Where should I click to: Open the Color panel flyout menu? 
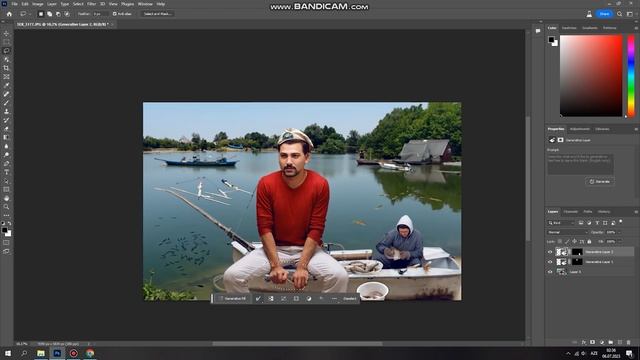point(636,28)
